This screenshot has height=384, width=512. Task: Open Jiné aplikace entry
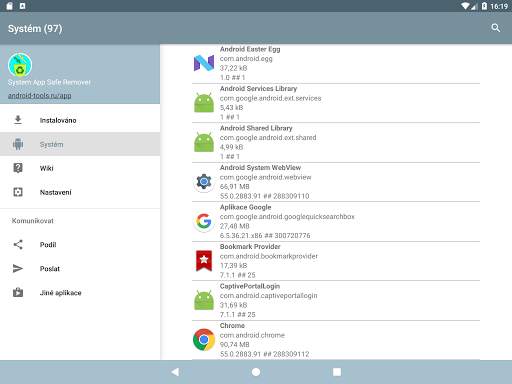[80, 293]
